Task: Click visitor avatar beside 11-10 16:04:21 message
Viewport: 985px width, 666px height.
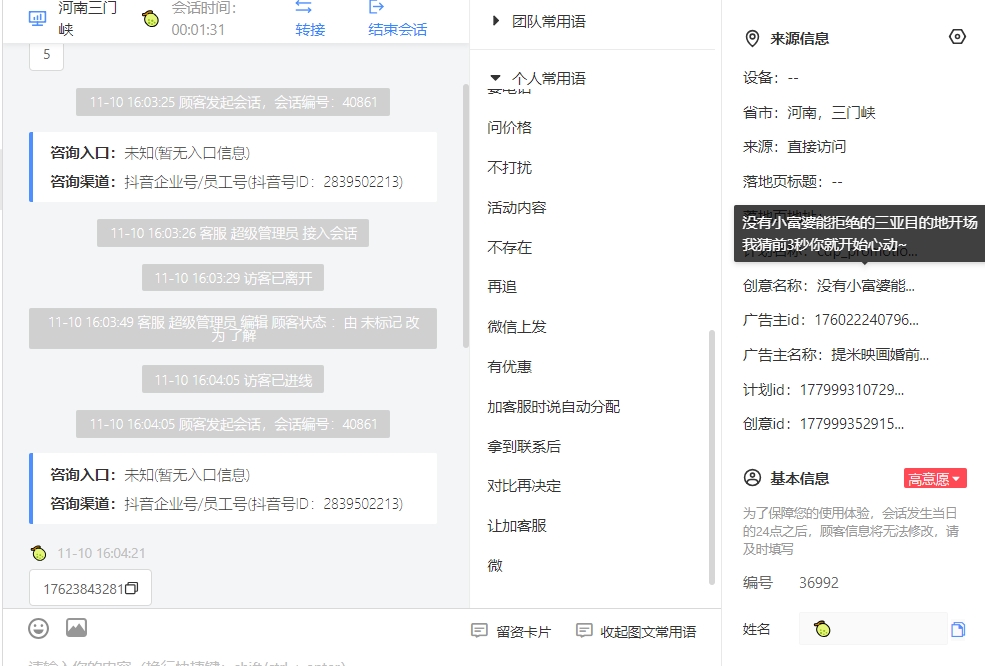Action: point(38,553)
